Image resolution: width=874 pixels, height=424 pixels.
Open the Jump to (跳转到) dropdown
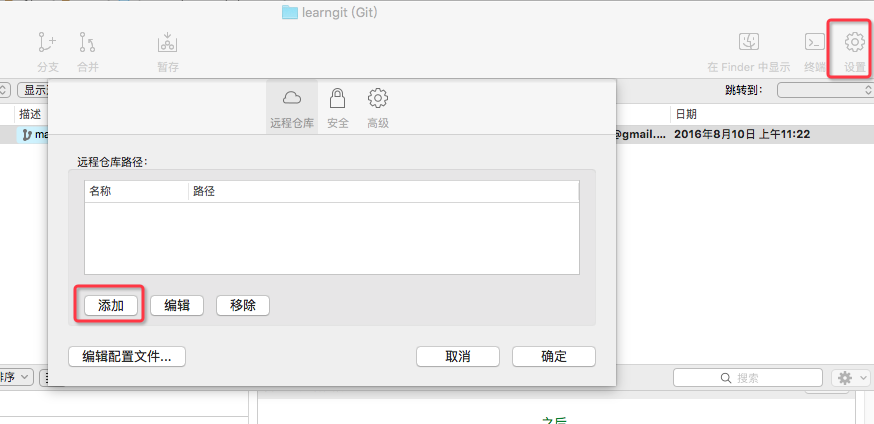coord(825,90)
